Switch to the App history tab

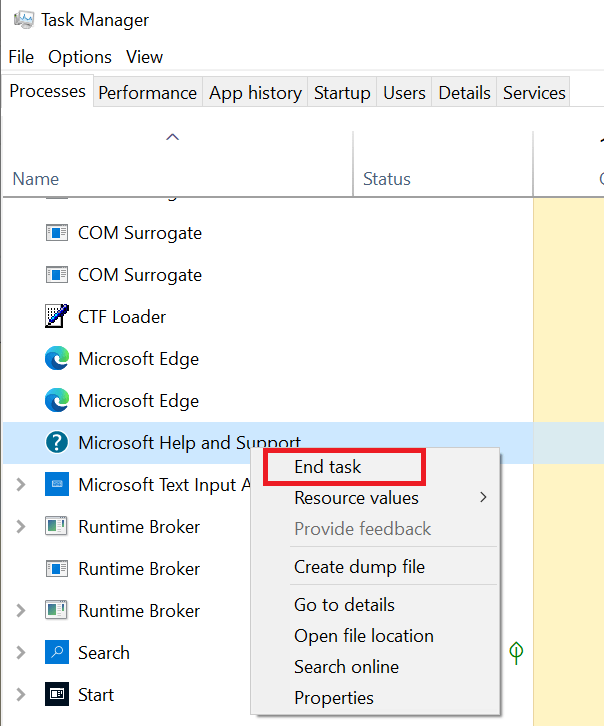[255, 93]
